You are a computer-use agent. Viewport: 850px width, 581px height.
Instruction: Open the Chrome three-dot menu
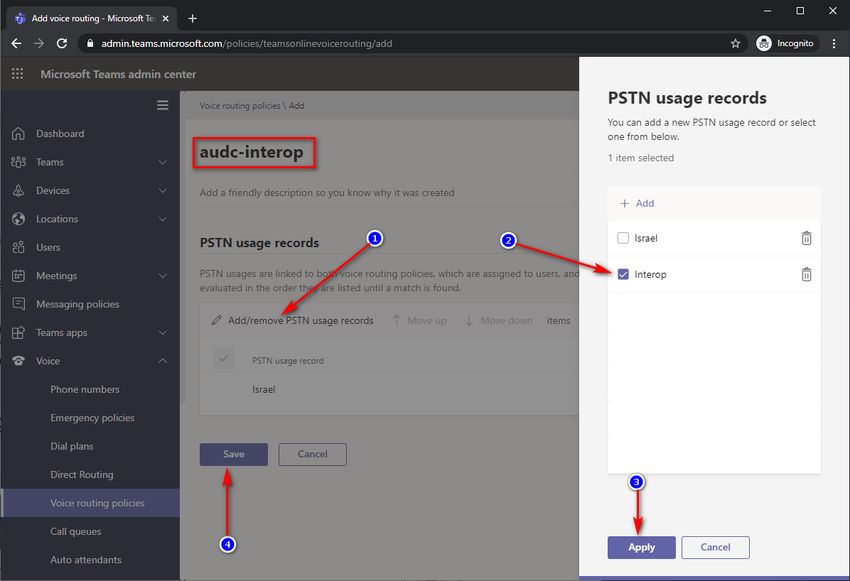pos(834,43)
